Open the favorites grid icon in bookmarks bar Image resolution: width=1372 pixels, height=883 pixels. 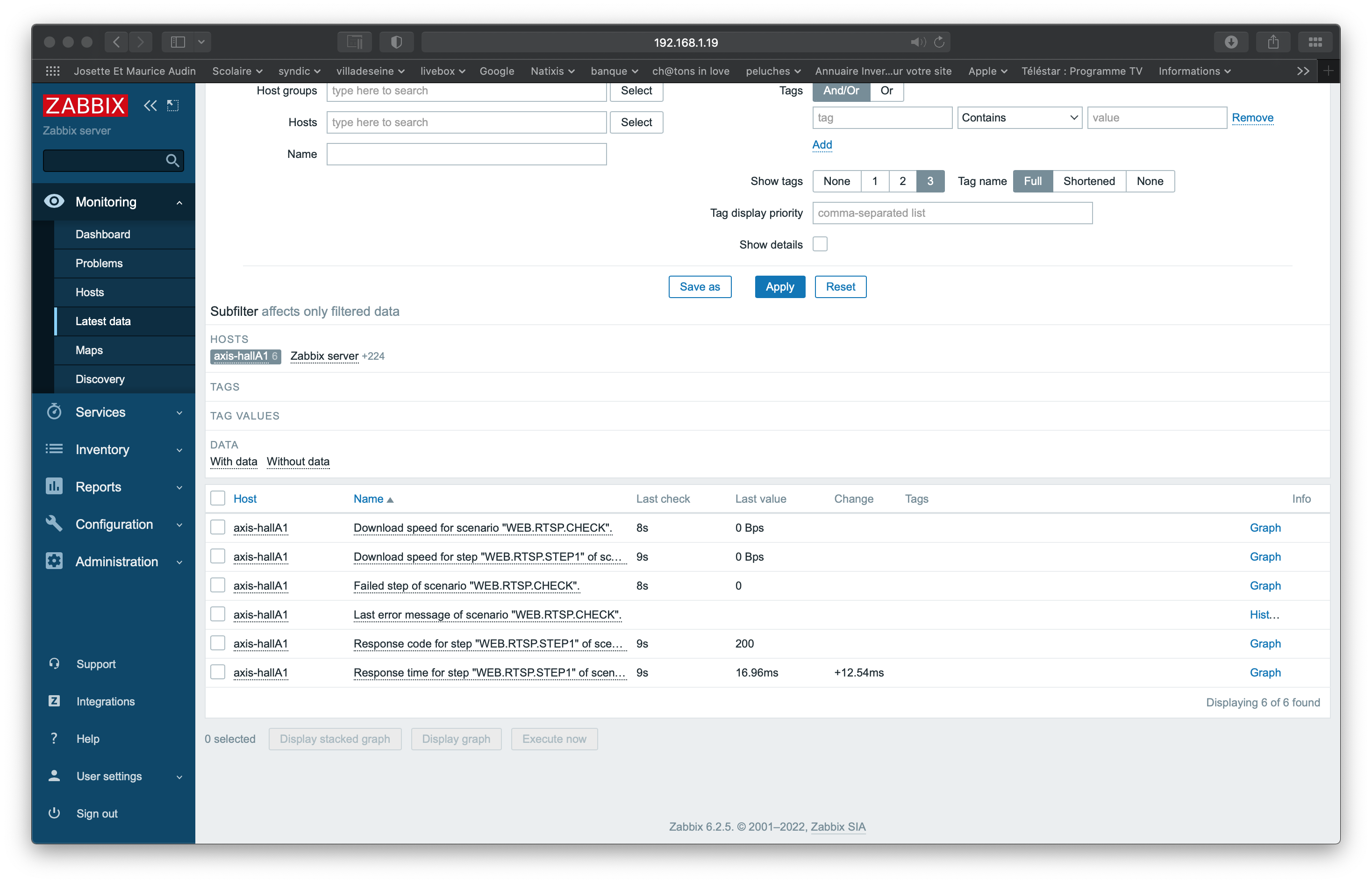(x=53, y=71)
